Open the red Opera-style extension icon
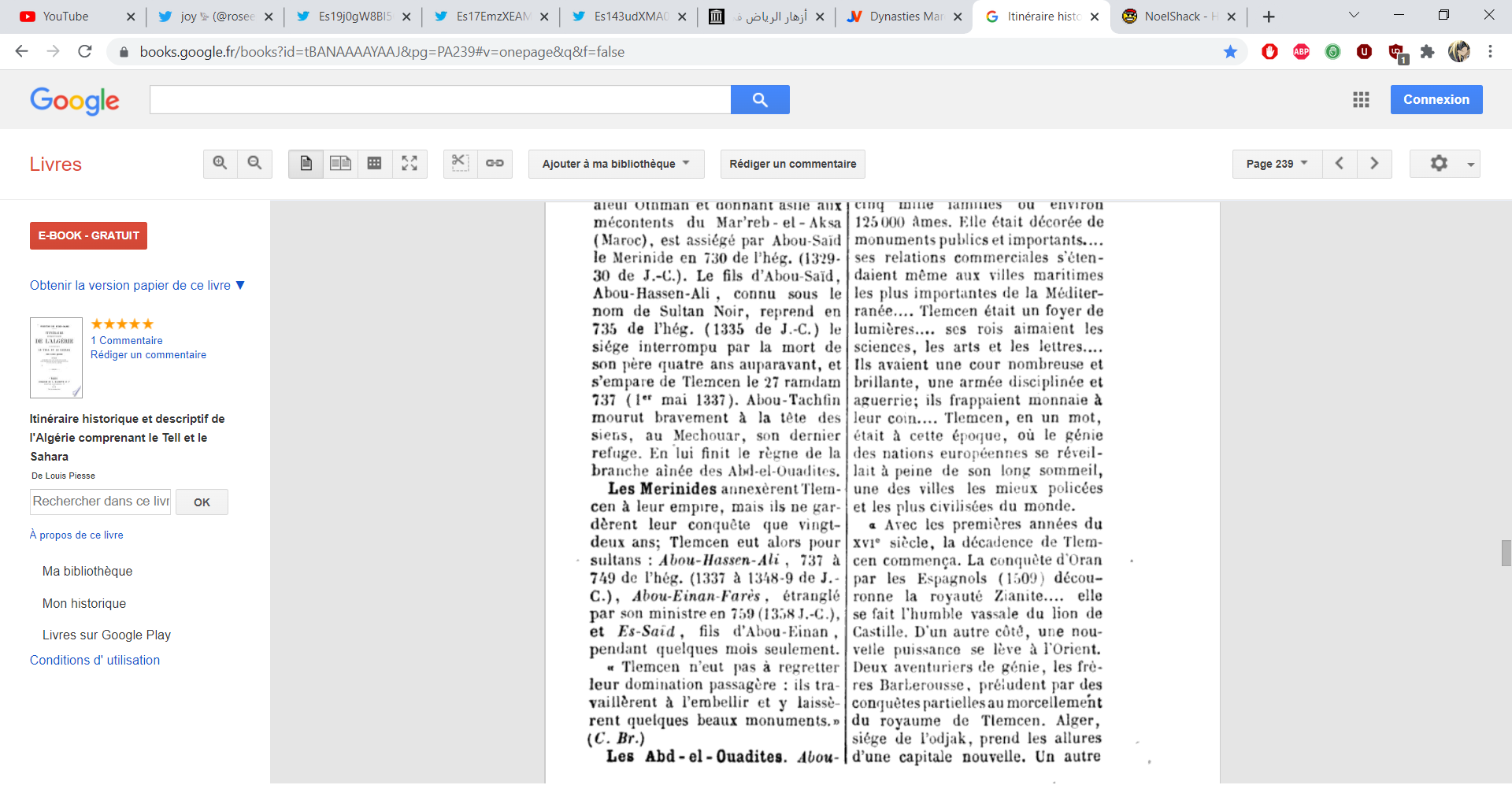Image resolution: width=1512 pixels, height=811 pixels. (1269, 51)
